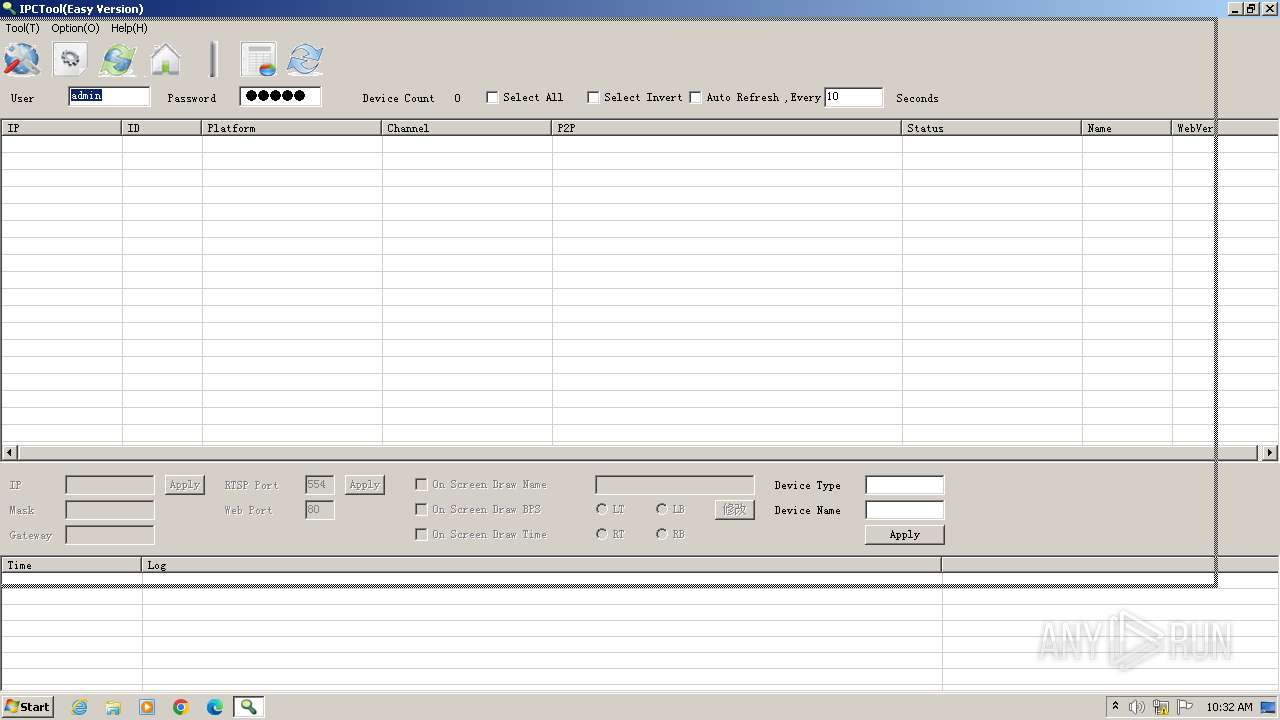Image resolution: width=1280 pixels, height=720 pixels.
Task: Tick the Select All checkbox
Action: 492,97
